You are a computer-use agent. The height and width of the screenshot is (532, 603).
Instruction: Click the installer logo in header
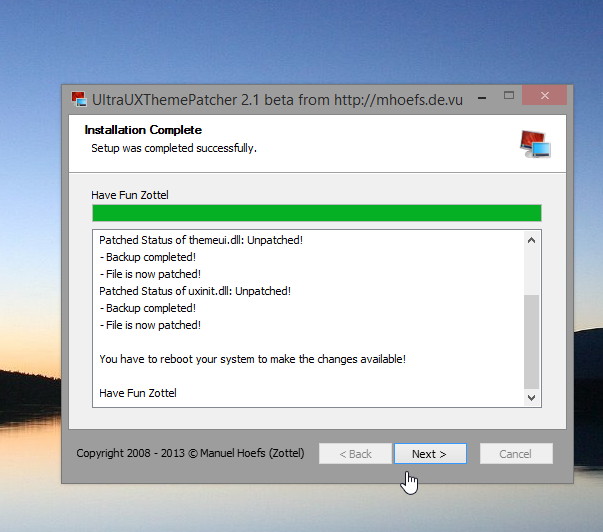click(x=535, y=144)
